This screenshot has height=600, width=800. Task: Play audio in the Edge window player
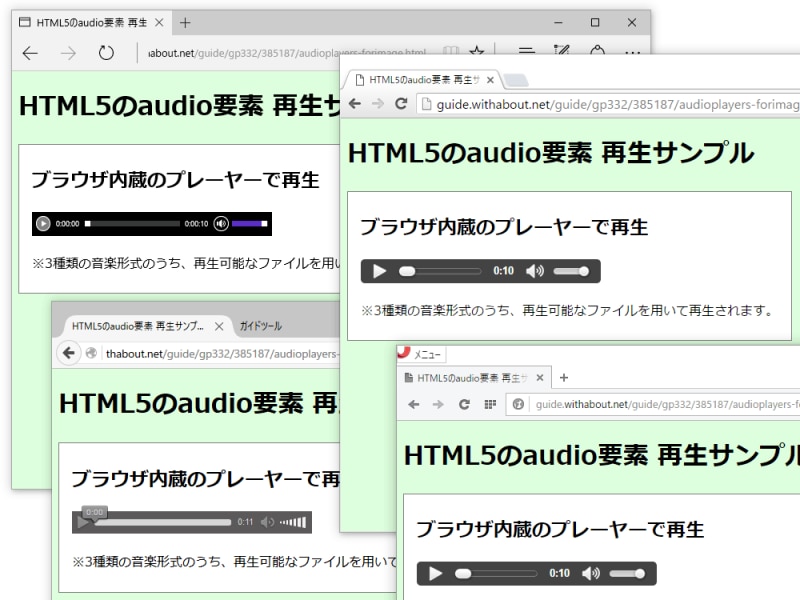[43, 224]
